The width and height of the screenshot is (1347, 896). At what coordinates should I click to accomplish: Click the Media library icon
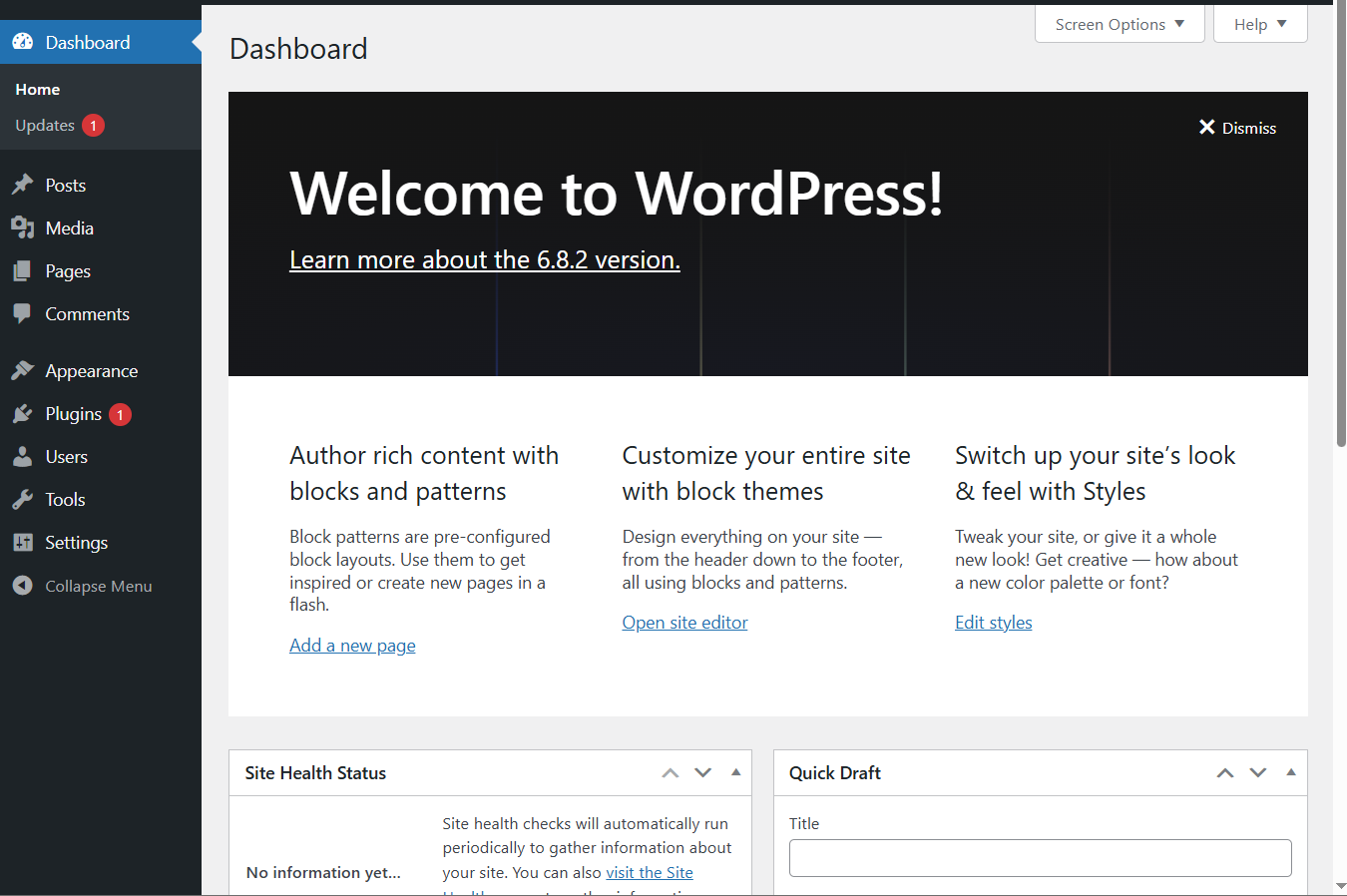tap(22, 227)
